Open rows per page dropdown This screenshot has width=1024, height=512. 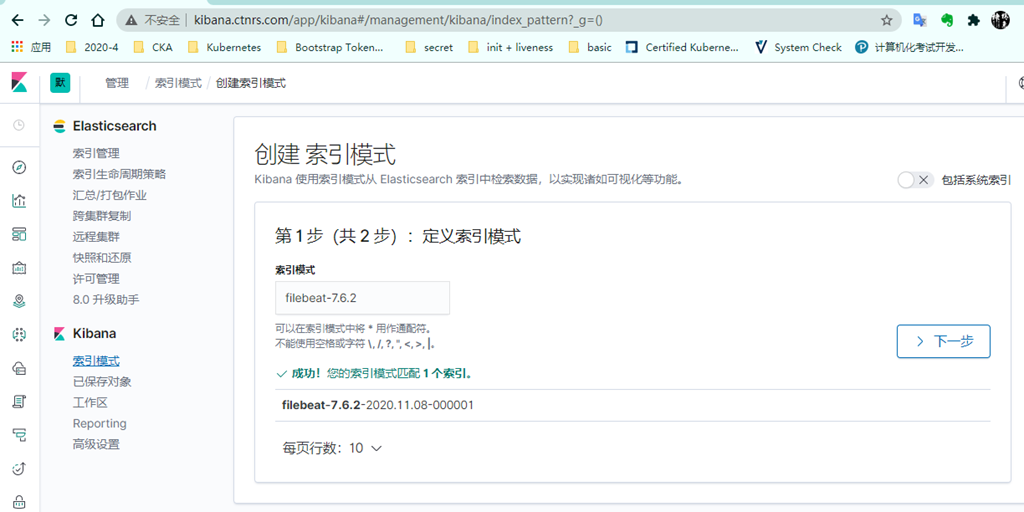pyautogui.click(x=332, y=448)
